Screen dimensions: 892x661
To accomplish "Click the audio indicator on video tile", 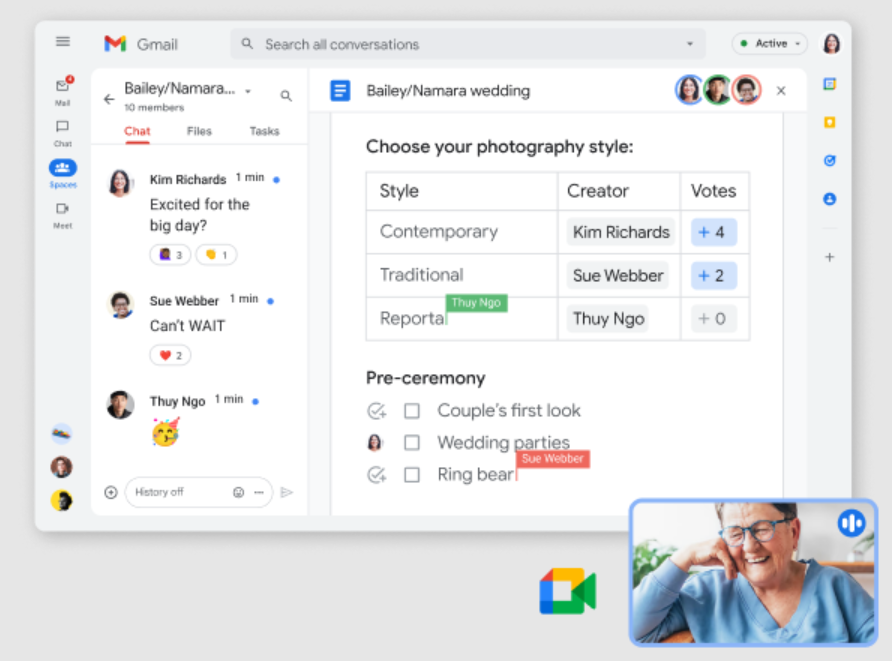I will coord(851,523).
